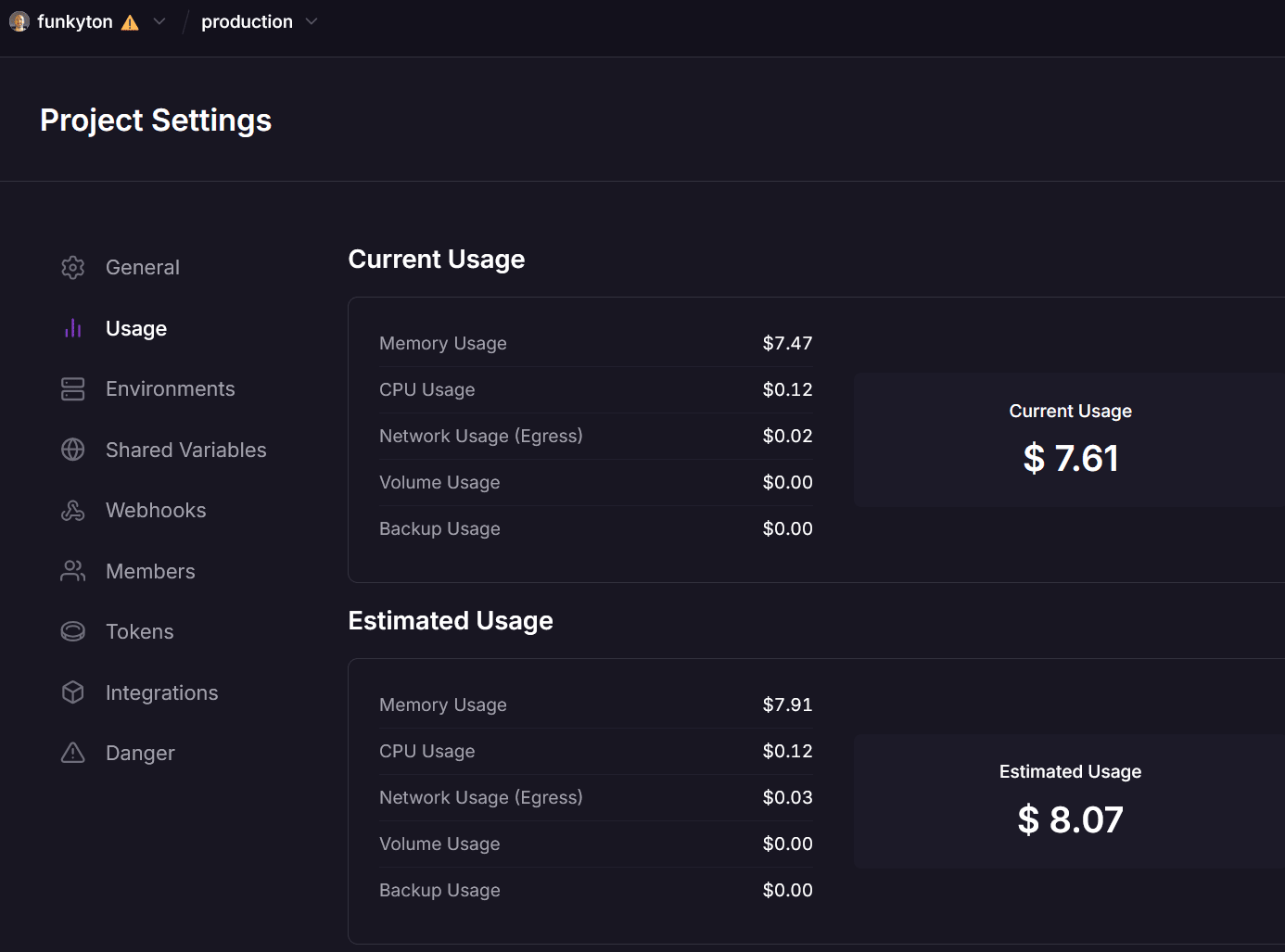The height and width of the screenshot is (952, 1285).
Task: Select the Usage settings tab
Action: 136,328
